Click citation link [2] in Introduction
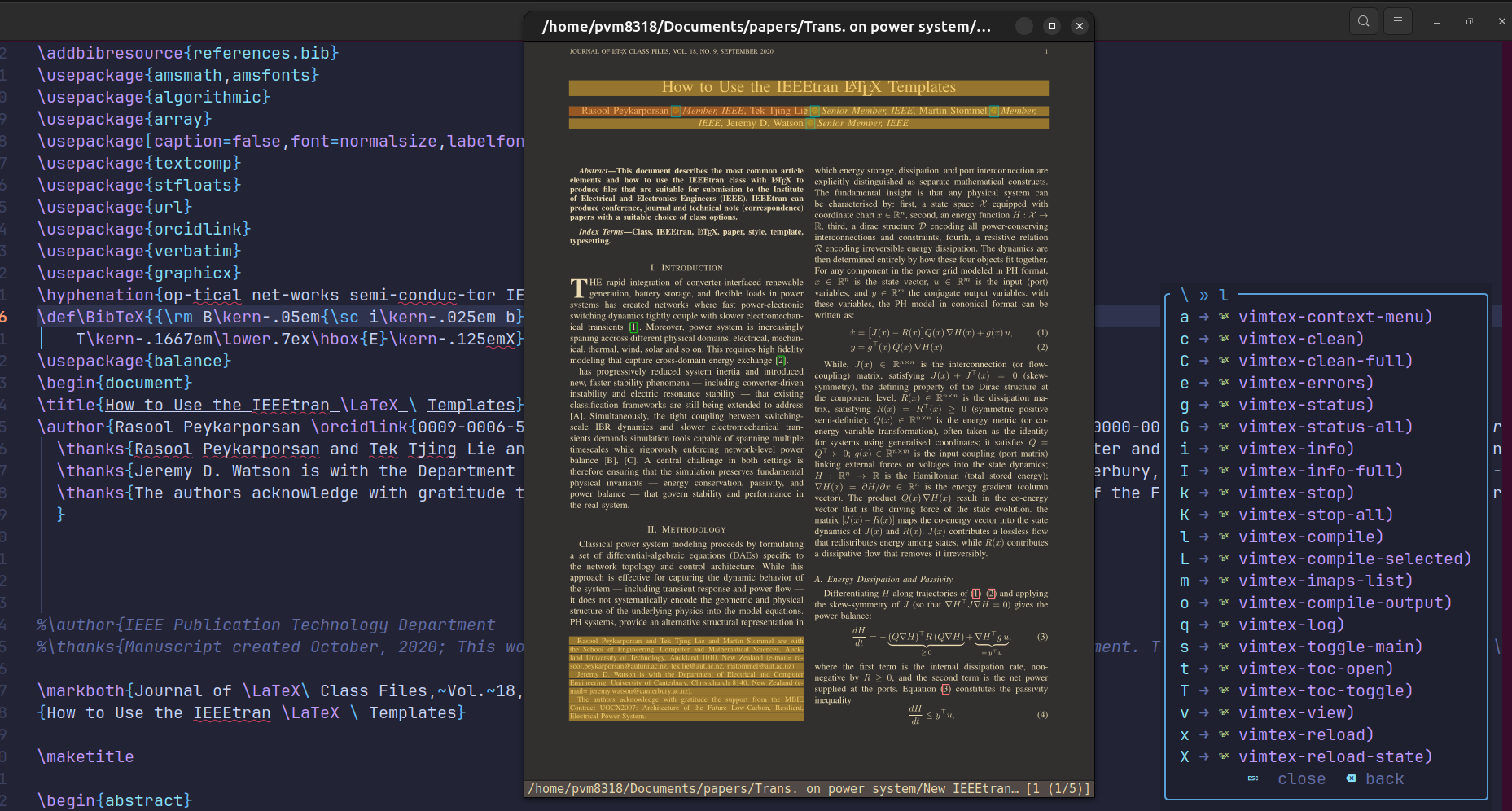This screenshot has height=811, width=1512. point(781,361)
